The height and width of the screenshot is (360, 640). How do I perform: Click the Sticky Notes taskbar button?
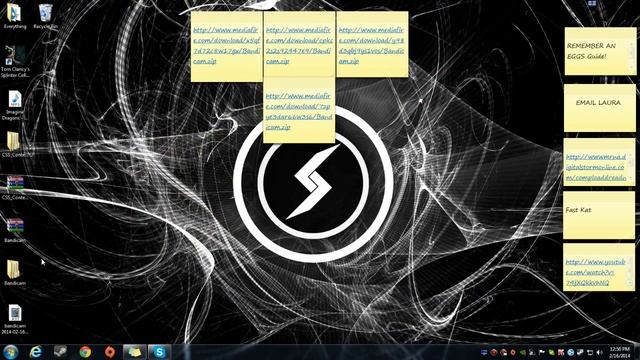(x=134, y=352)
